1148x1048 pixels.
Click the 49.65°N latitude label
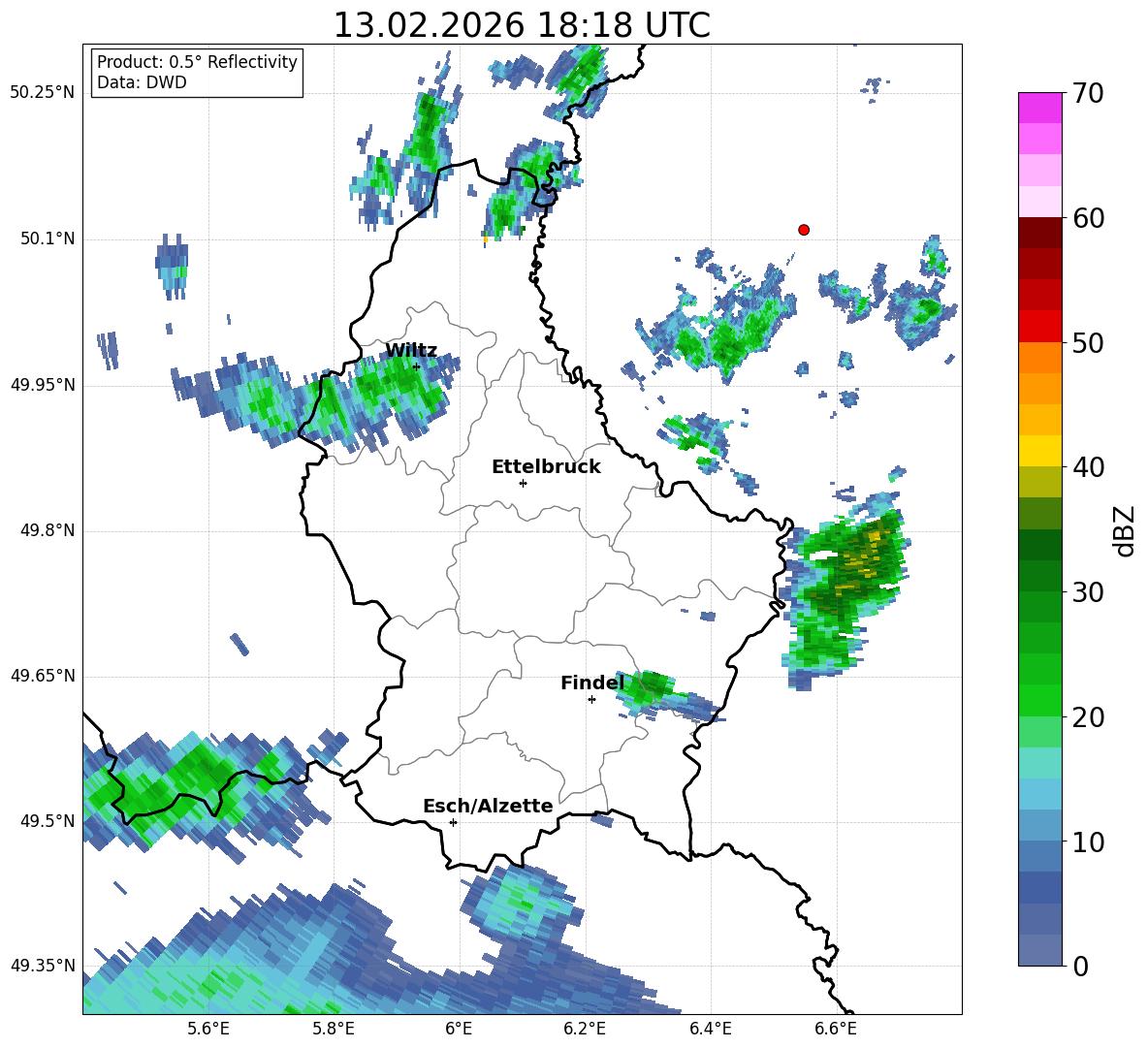43,676
